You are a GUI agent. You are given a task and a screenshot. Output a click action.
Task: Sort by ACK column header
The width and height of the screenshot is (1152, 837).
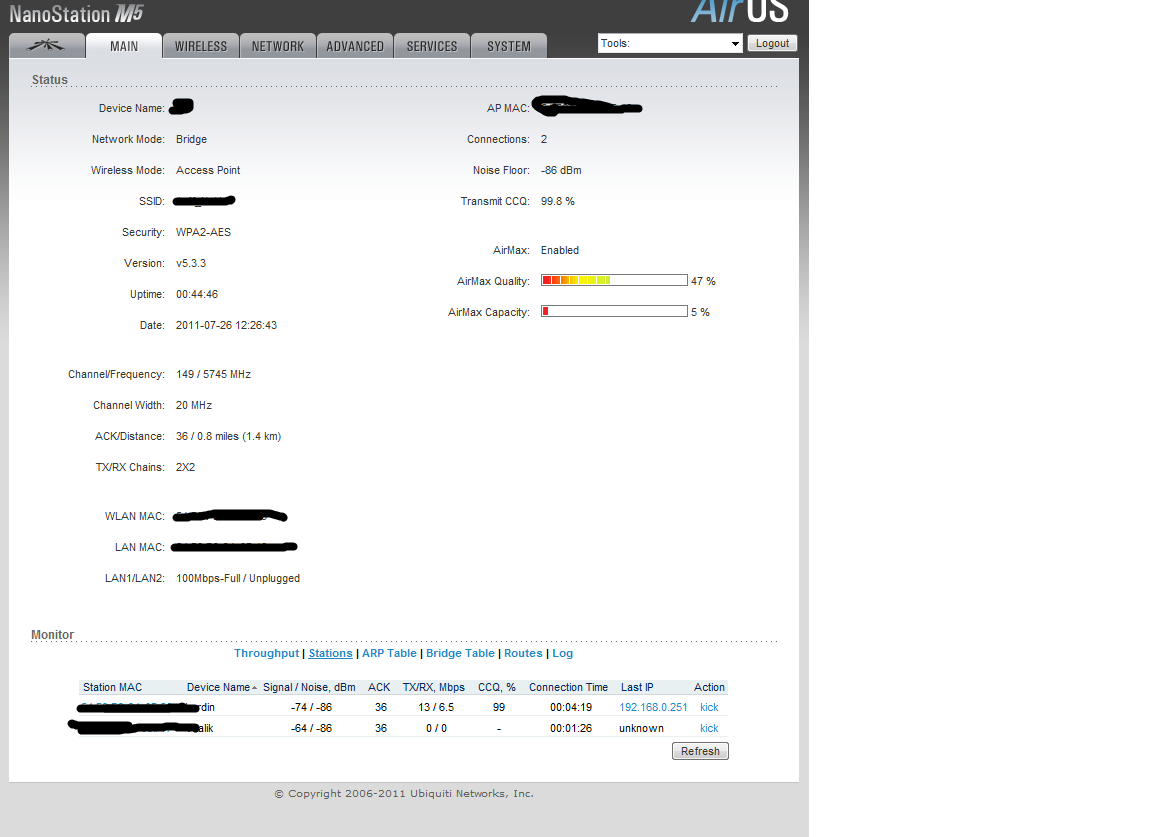coord(379,687)
